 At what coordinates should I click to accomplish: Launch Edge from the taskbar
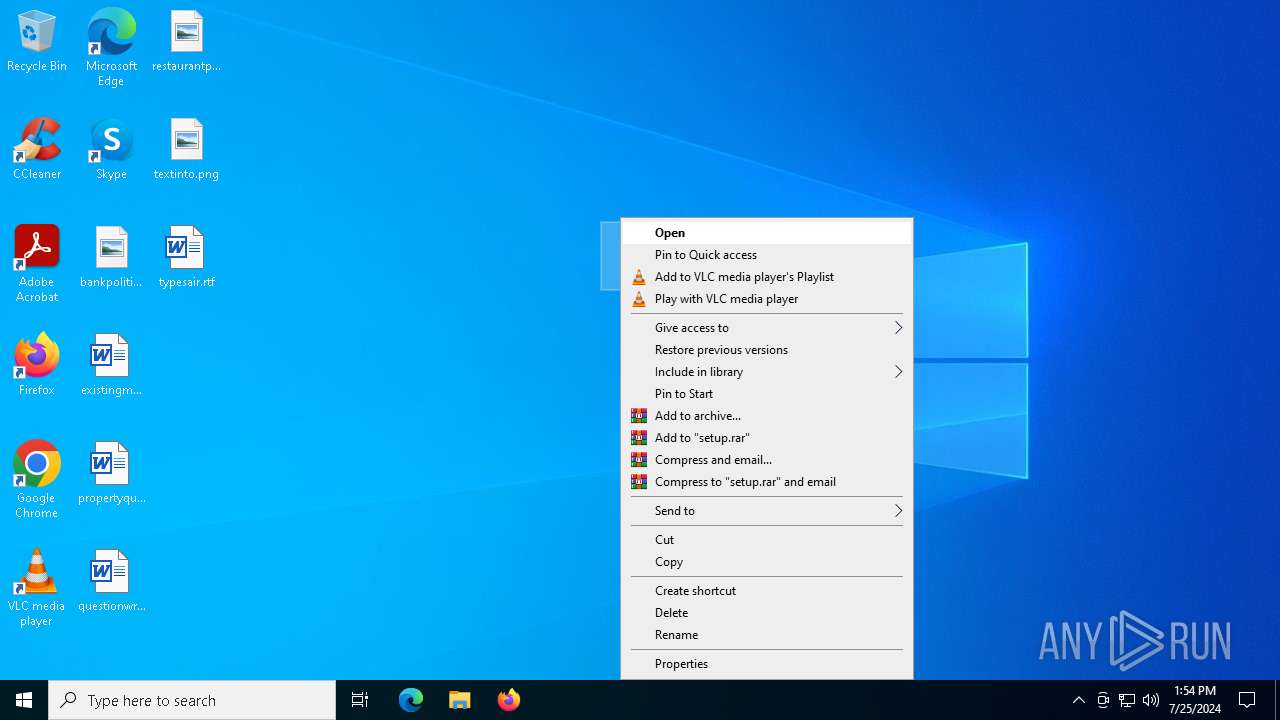pos(411,700)
